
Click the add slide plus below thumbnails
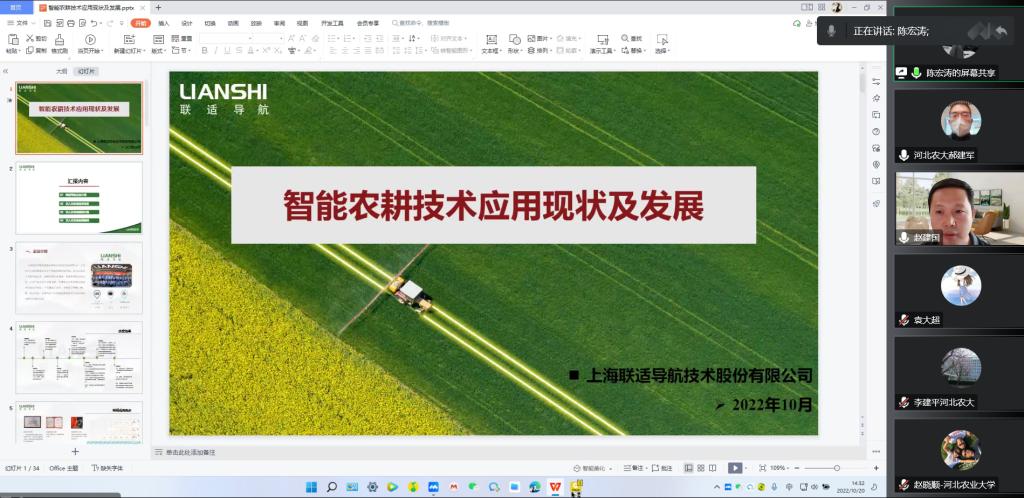point(75,452)
